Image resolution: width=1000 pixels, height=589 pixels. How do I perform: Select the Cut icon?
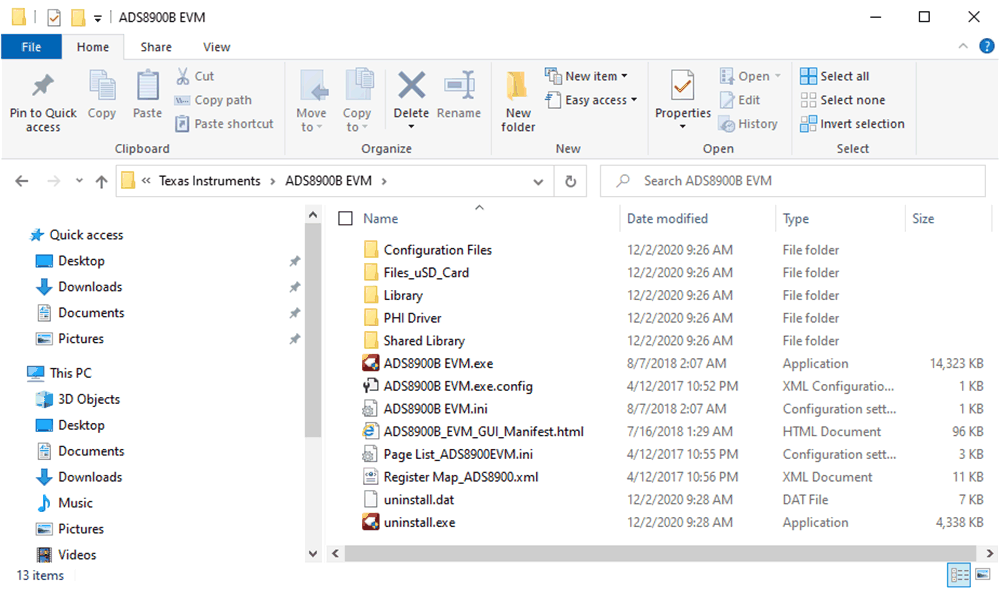[x=196, y=75]
